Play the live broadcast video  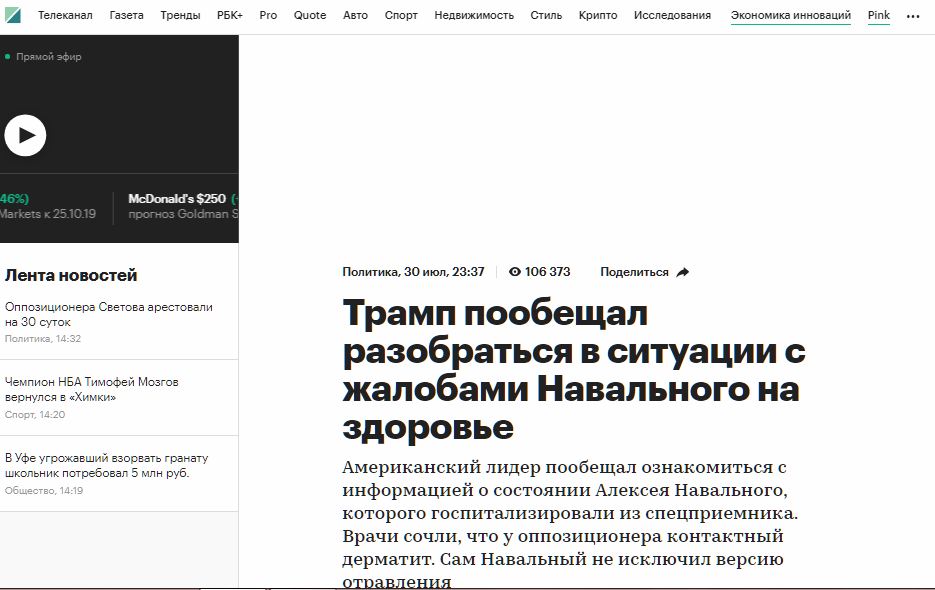(x=25, y=135)
